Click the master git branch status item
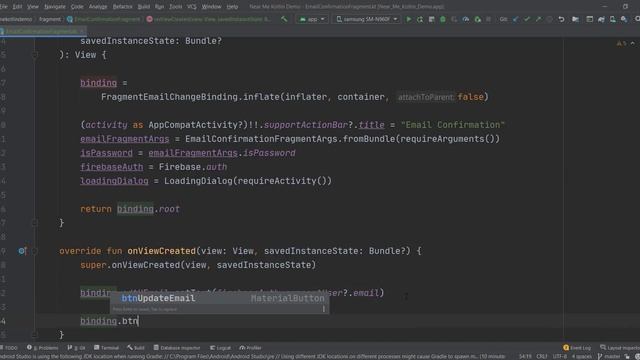Screen dimensions: 640x360 609,356
